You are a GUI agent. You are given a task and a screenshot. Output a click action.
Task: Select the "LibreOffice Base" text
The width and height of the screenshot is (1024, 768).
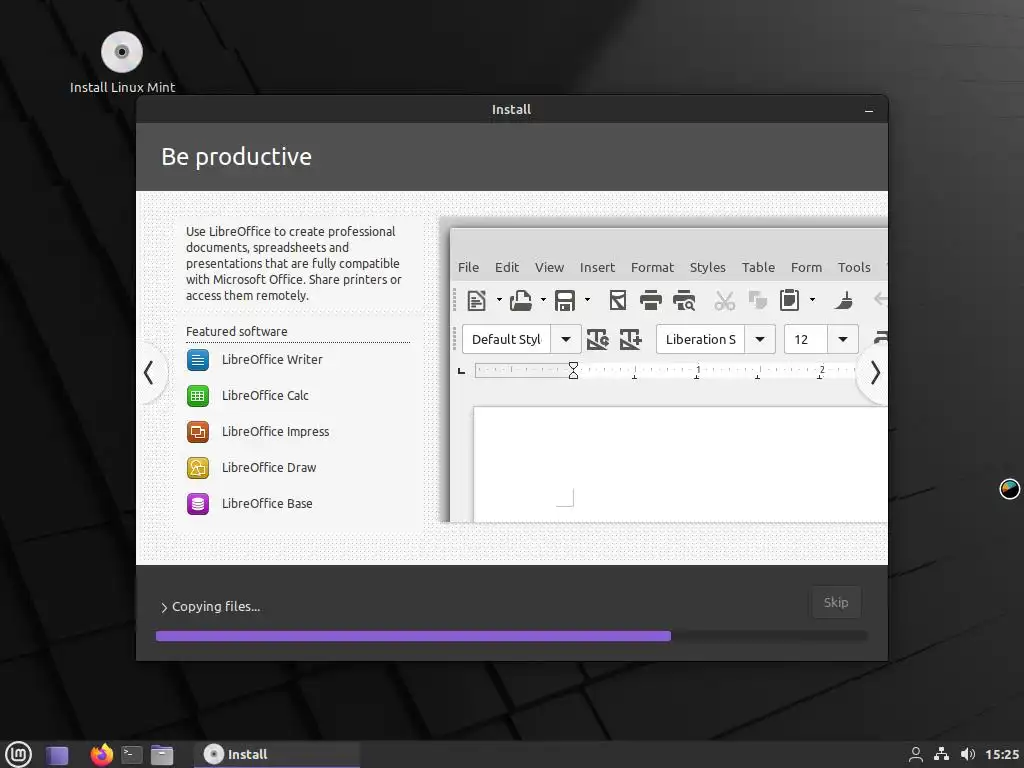pos(266,504)
